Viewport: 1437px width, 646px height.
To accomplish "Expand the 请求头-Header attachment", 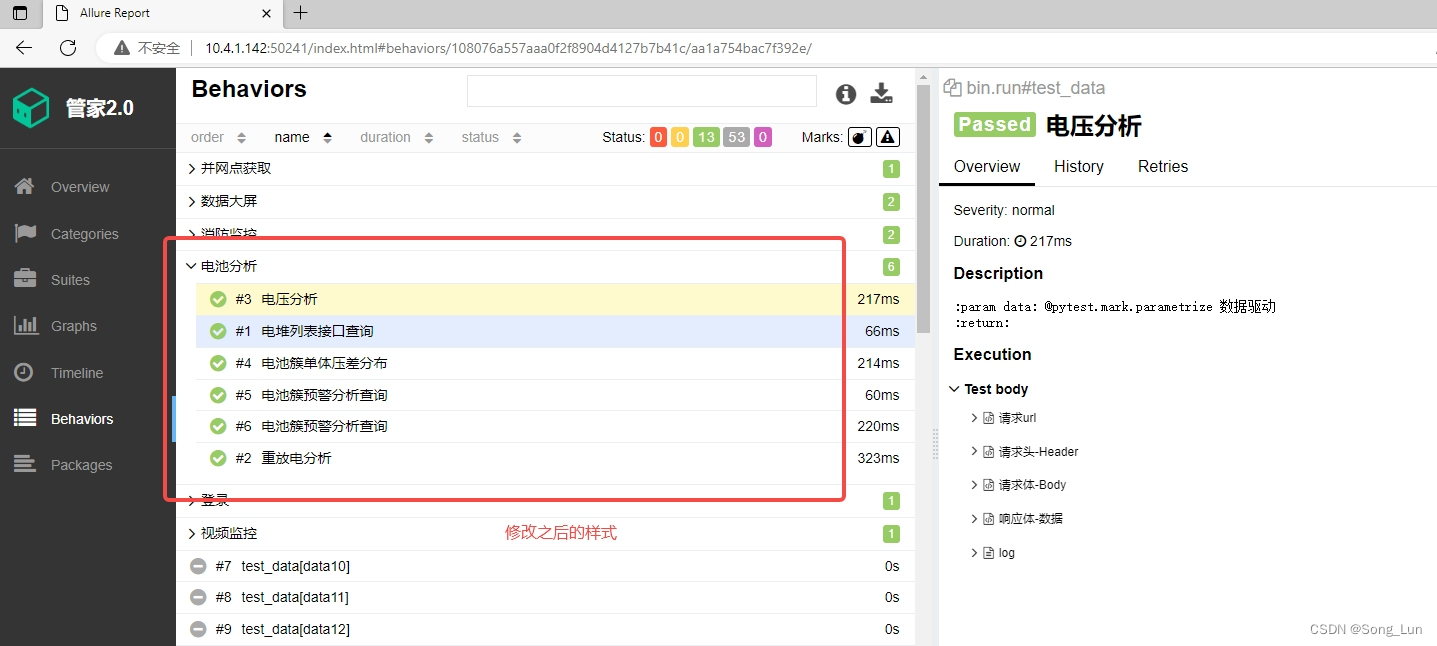I will [x=1024, y=452].
